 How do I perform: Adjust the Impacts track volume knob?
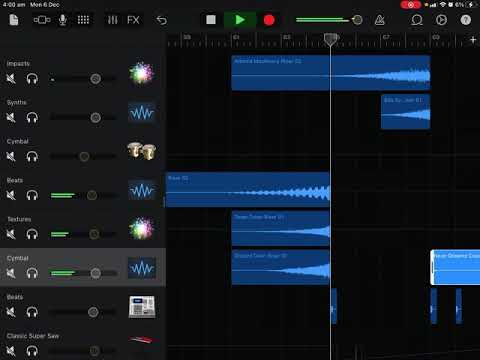tap(96, 79)
